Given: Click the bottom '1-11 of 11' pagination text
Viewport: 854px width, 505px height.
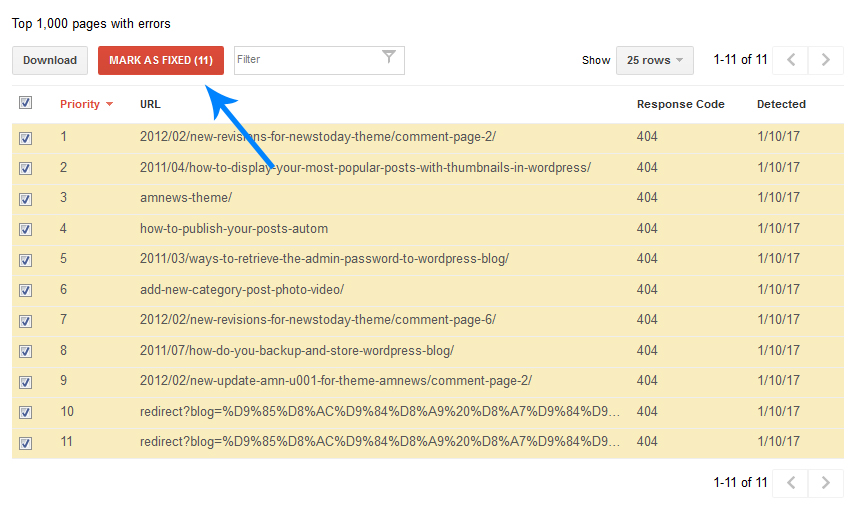Looking at the screenshot, I should [x=740, y=483].
